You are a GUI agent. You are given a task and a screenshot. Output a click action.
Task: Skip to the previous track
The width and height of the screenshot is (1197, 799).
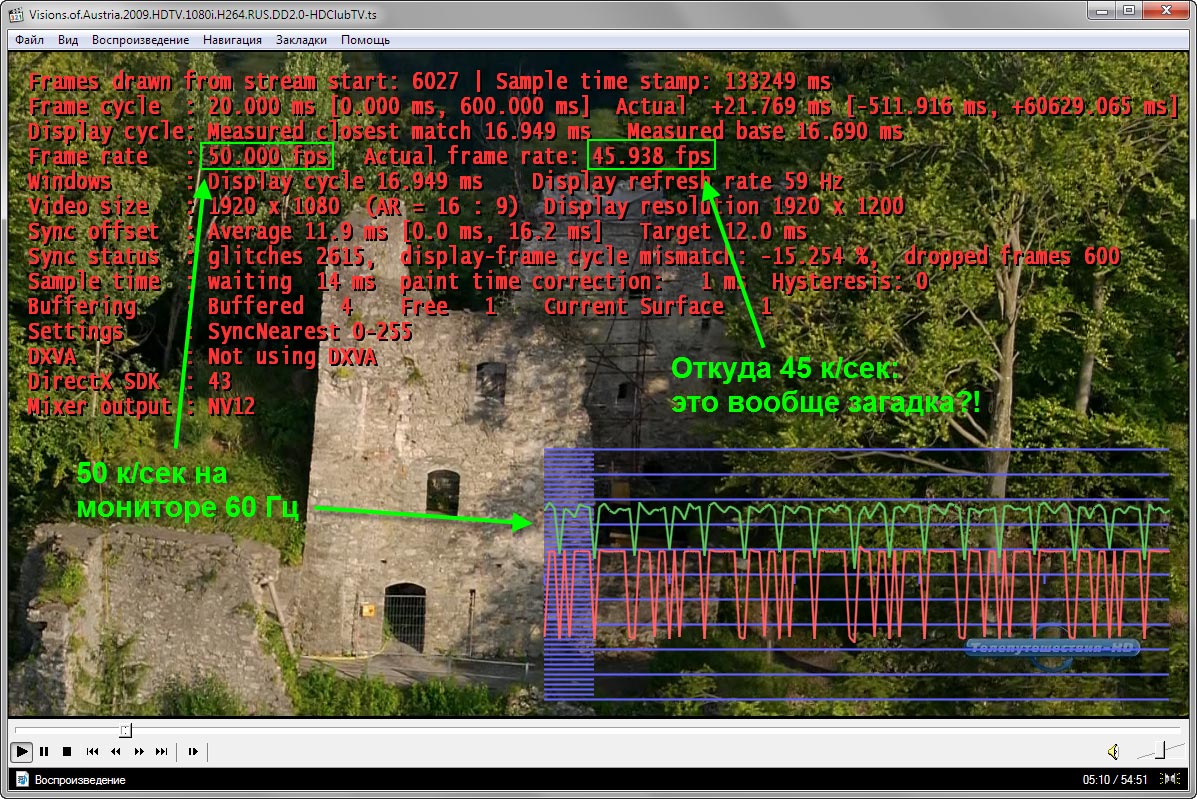click(x=92, y=751)
